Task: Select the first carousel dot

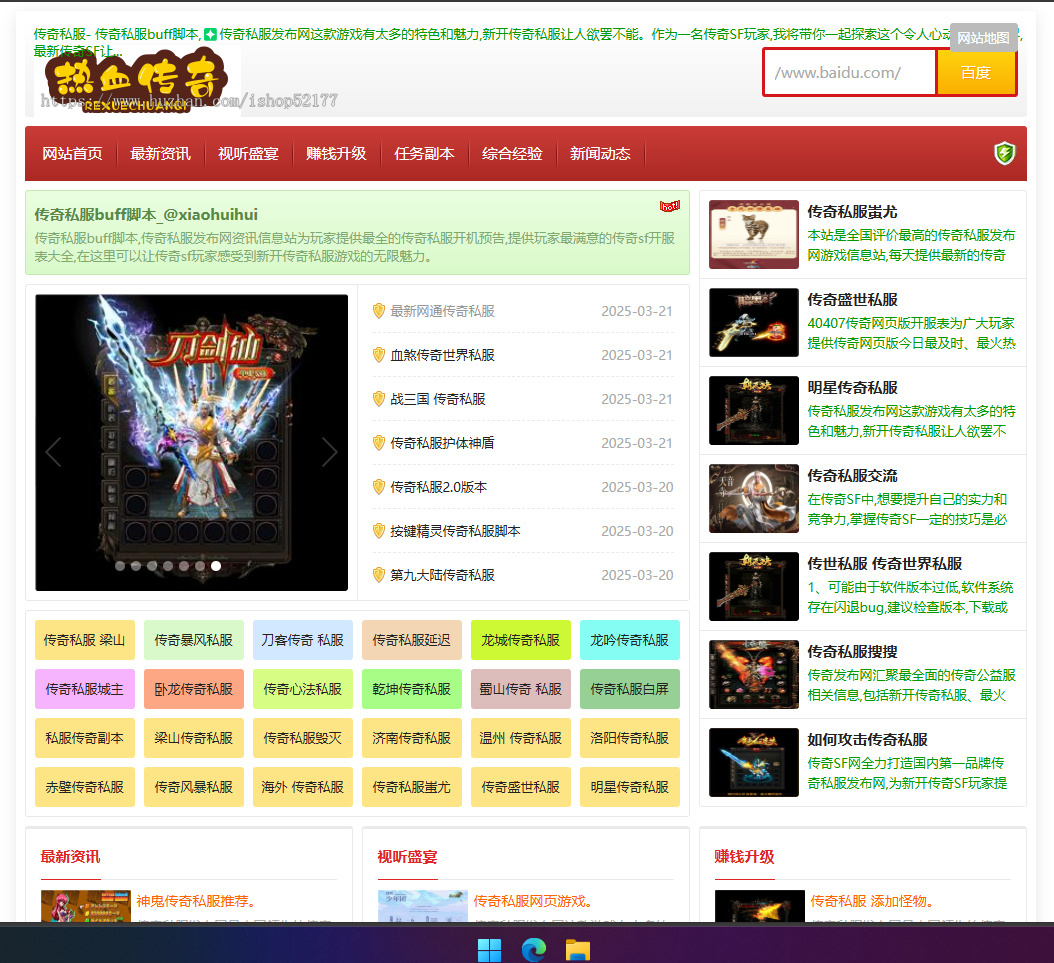Action: coord(120,566)
